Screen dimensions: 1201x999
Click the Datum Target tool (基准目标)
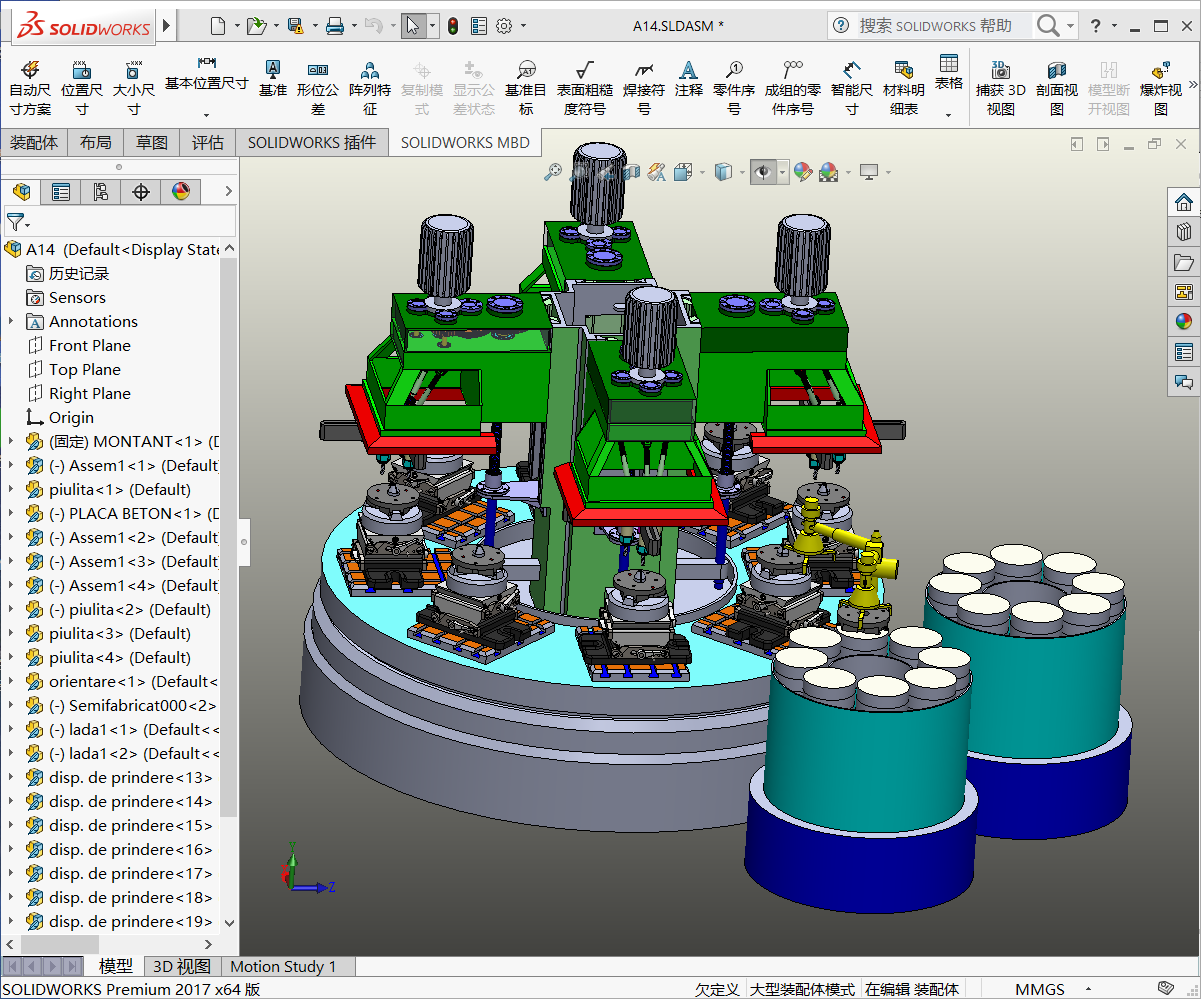[x=526, y=87]
